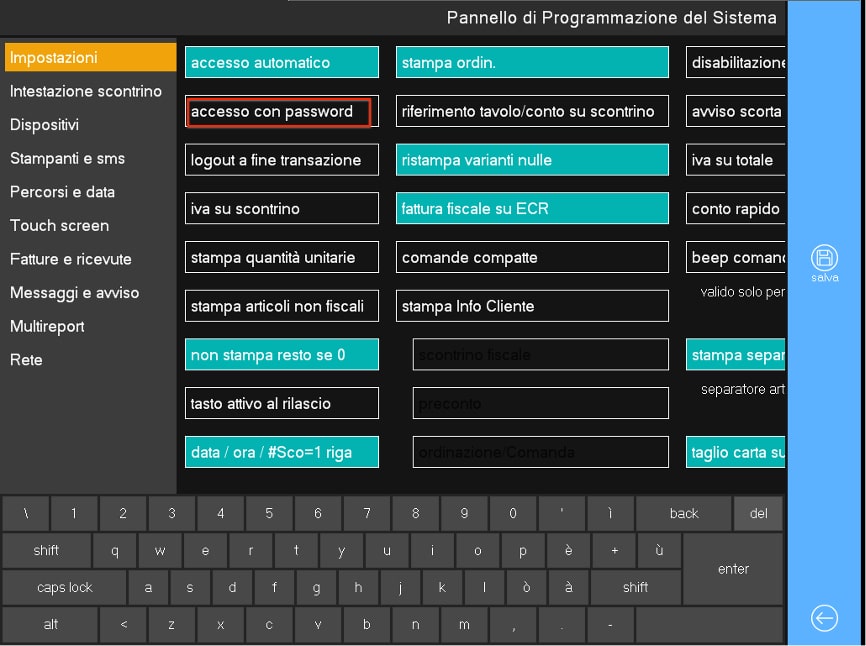Tap the caps lock key

pos(64,588)
